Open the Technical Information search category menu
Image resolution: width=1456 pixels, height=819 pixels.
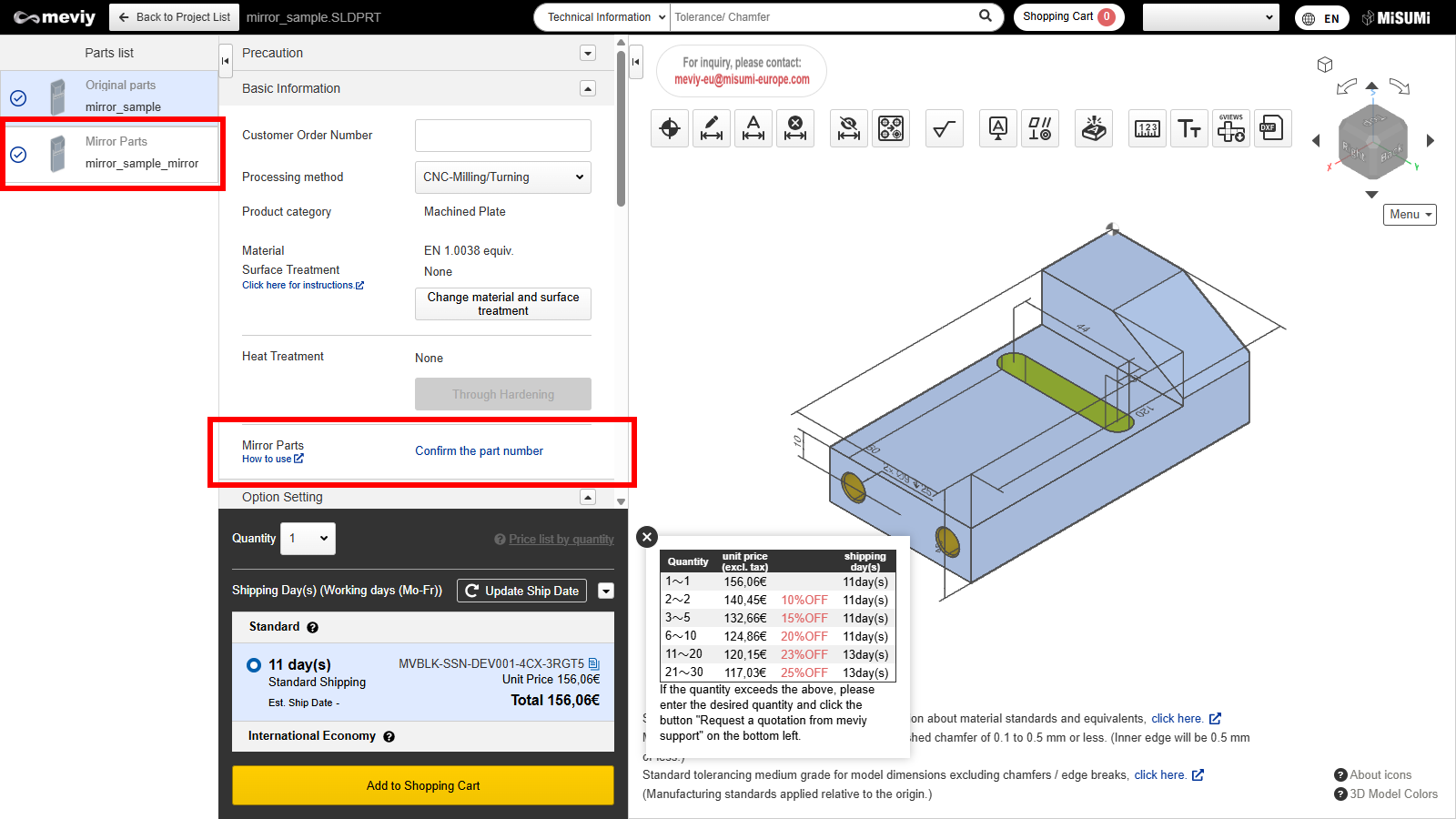click(x=604, y=17)
